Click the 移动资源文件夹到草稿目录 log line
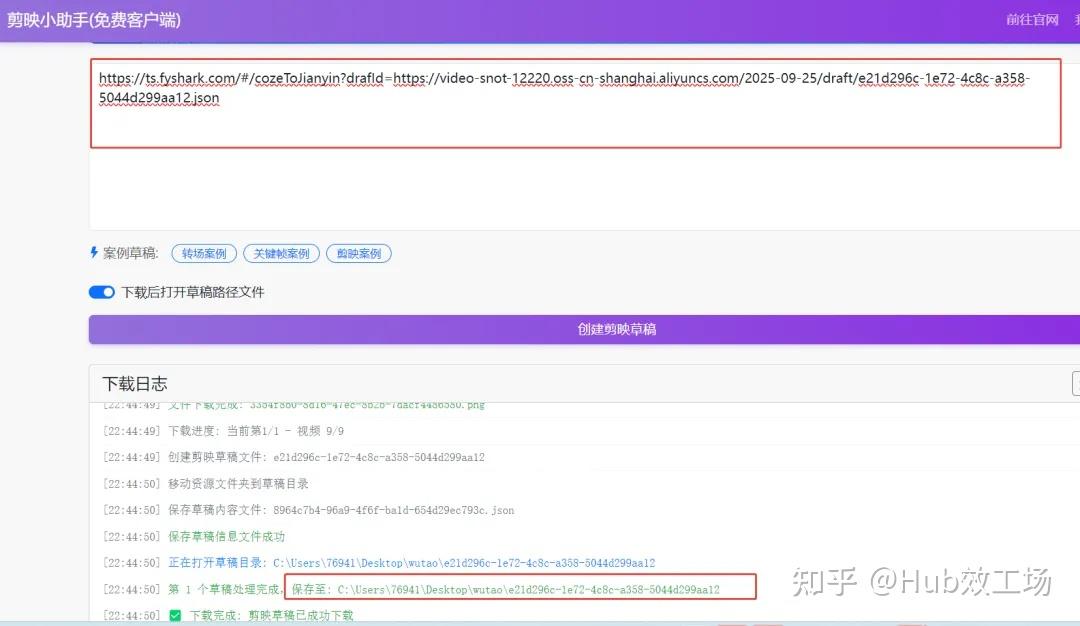 (200, 485)
